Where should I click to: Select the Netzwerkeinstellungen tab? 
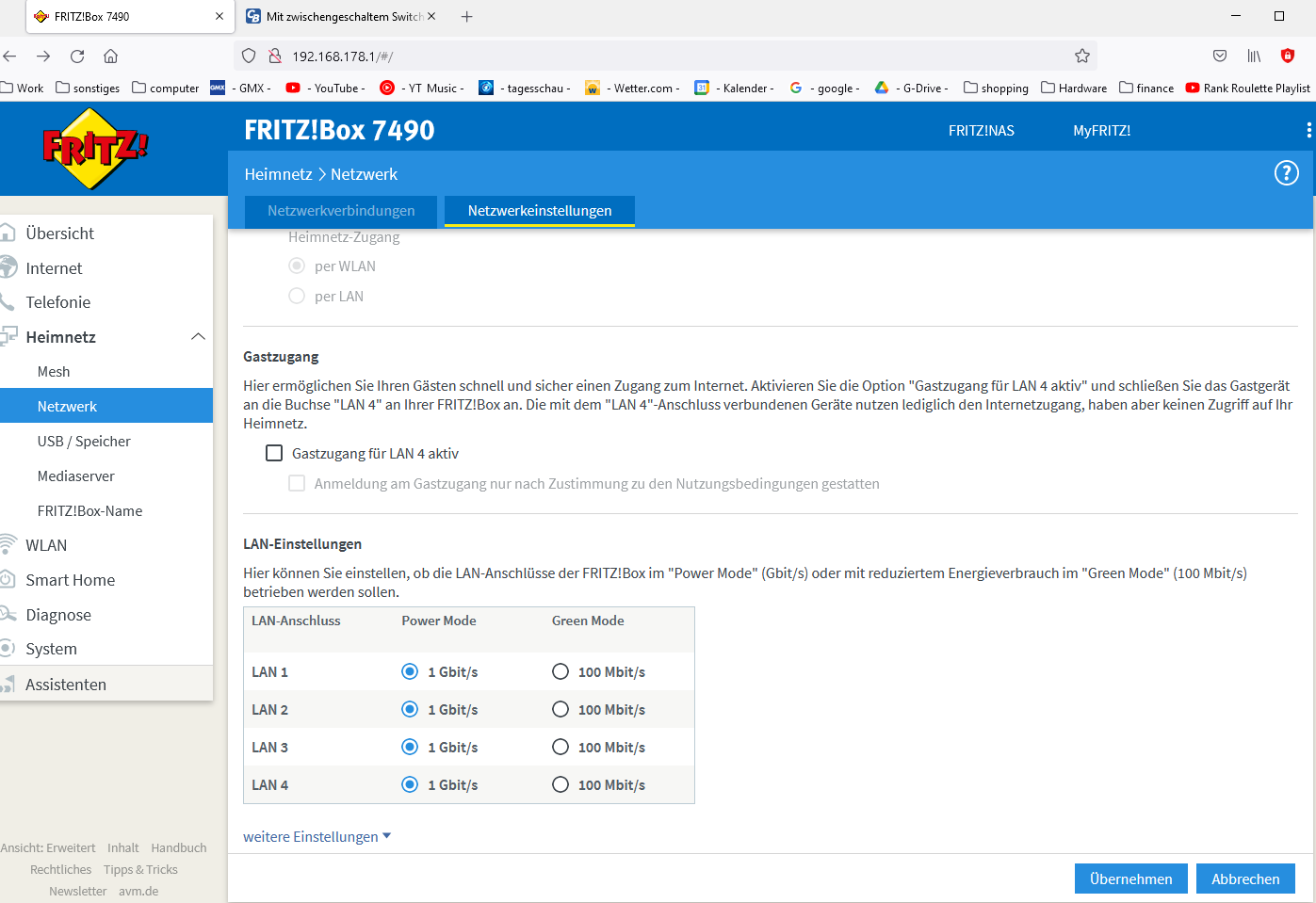coord(540,211)
